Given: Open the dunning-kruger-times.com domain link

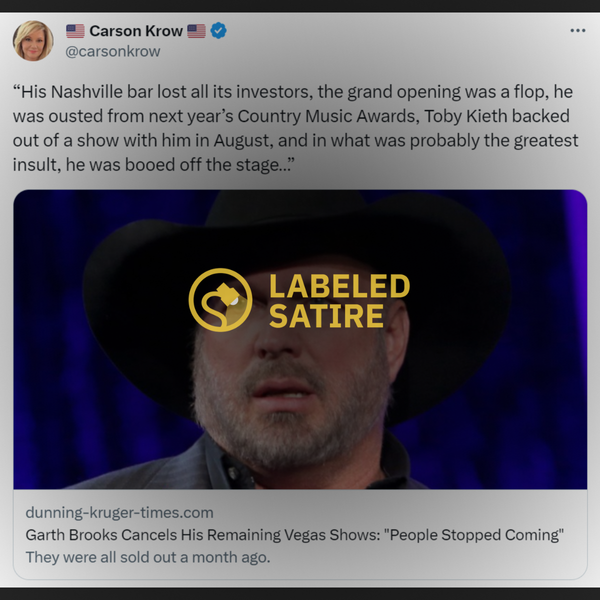Looking at the screenshot, I should click(119, 512).
